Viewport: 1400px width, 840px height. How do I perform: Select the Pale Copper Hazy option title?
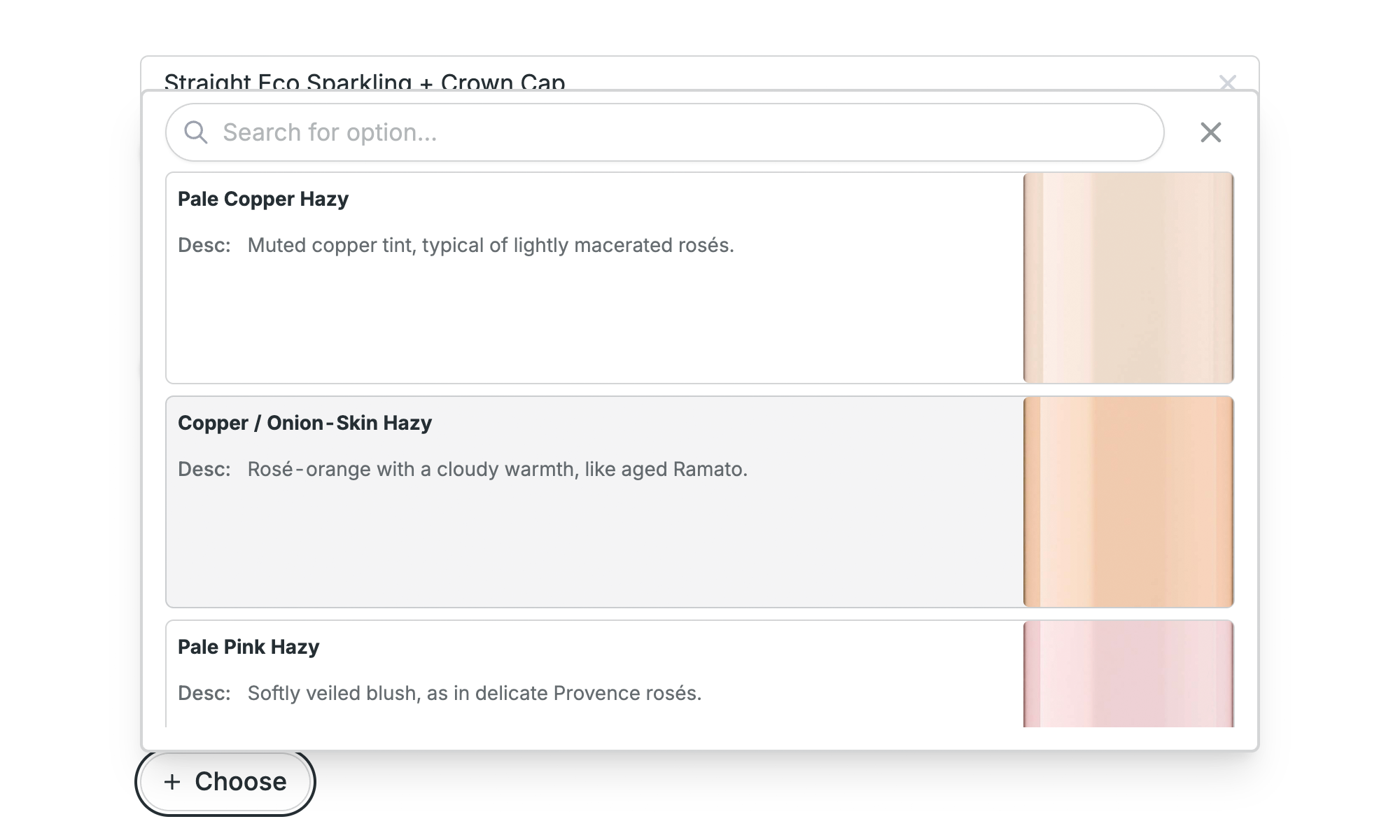(263, 199)
